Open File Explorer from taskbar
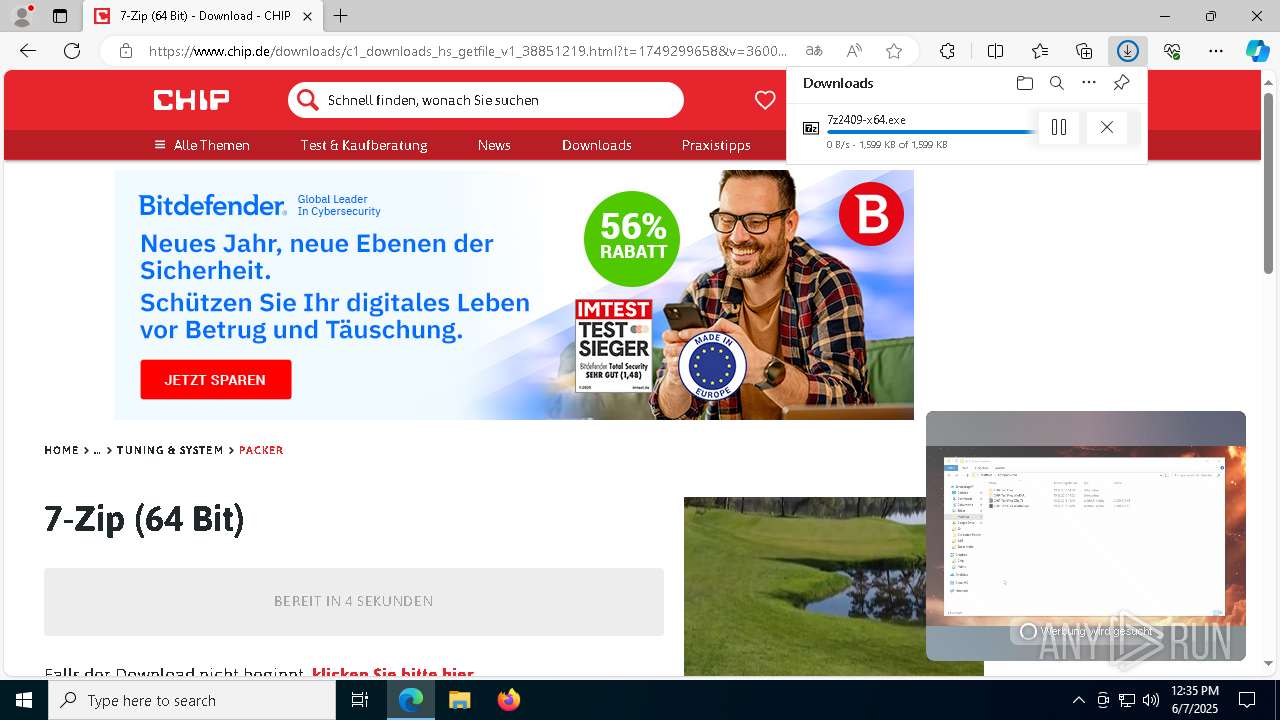This screenshot has height=720, width=1280. [460, 700]
